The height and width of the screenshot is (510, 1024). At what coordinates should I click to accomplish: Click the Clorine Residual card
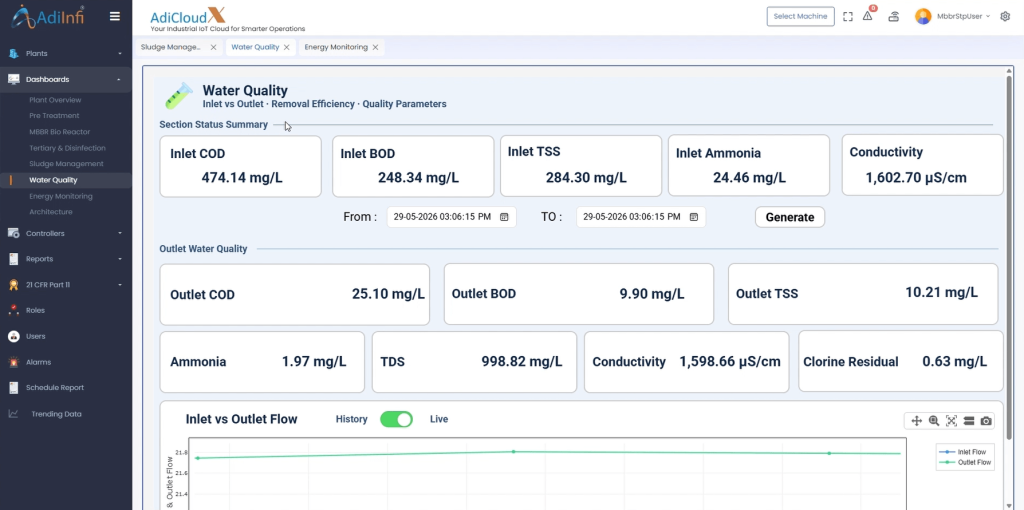[901, 362]
